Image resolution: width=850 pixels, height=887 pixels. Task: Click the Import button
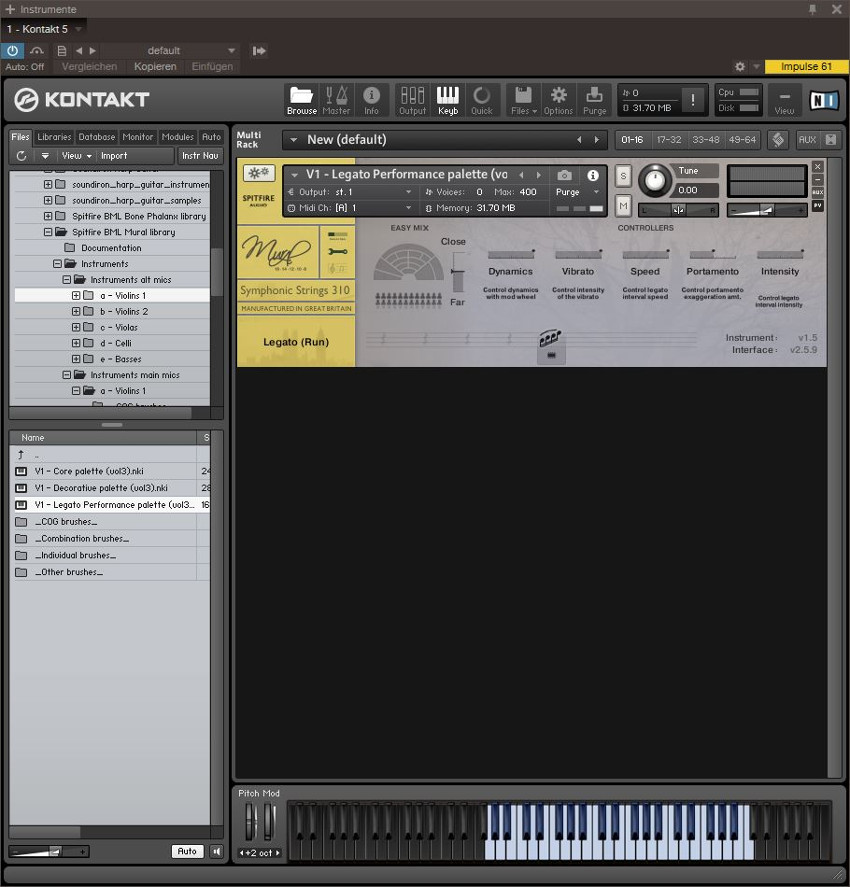(x=114, y=156)
